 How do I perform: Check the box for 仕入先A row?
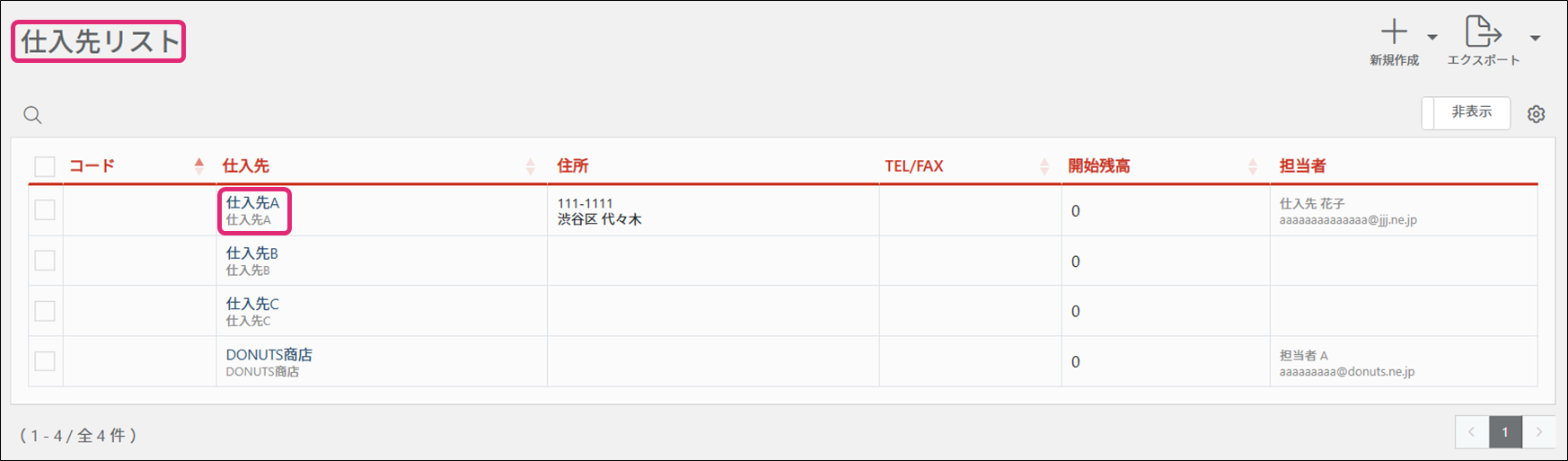point(45,210)
